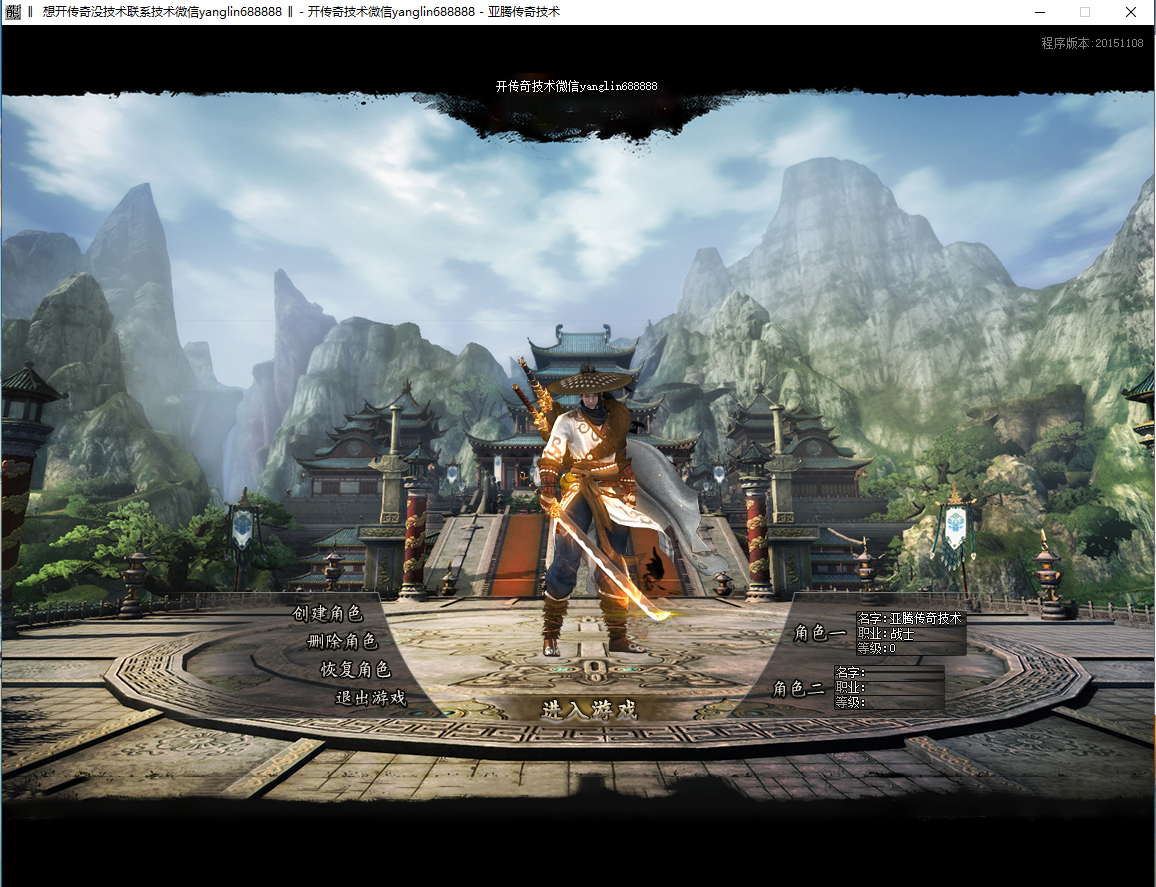Maximize the game window
1156x887 pixels.
(x=1084, y=12)
